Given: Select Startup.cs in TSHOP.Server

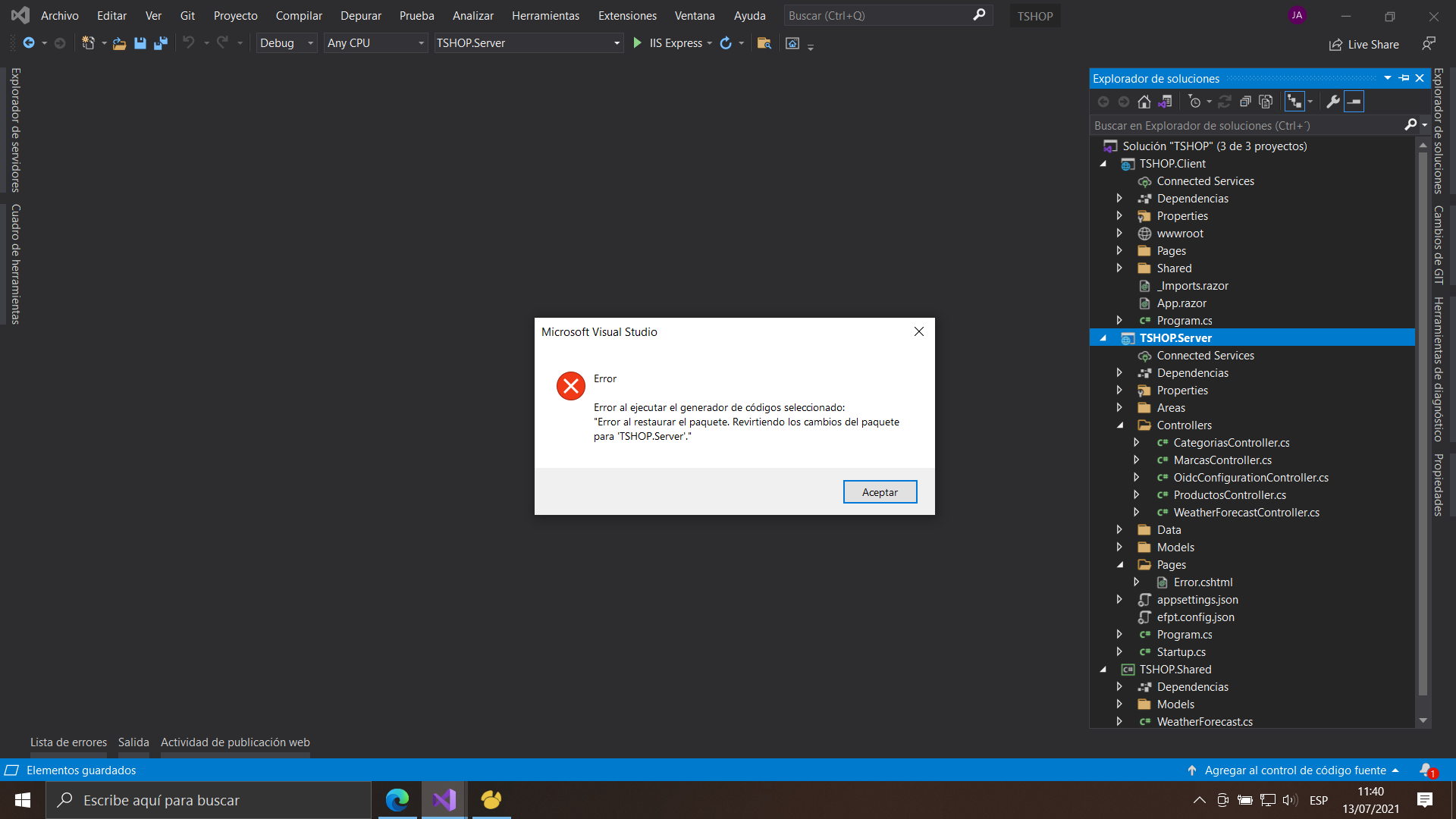Looking at the screenshot, I should (x=1181, y=652).
